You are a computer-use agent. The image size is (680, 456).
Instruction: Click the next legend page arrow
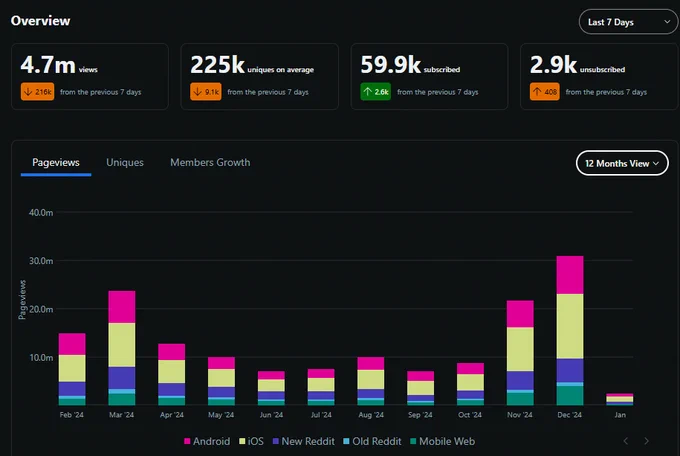click(647, 441)
